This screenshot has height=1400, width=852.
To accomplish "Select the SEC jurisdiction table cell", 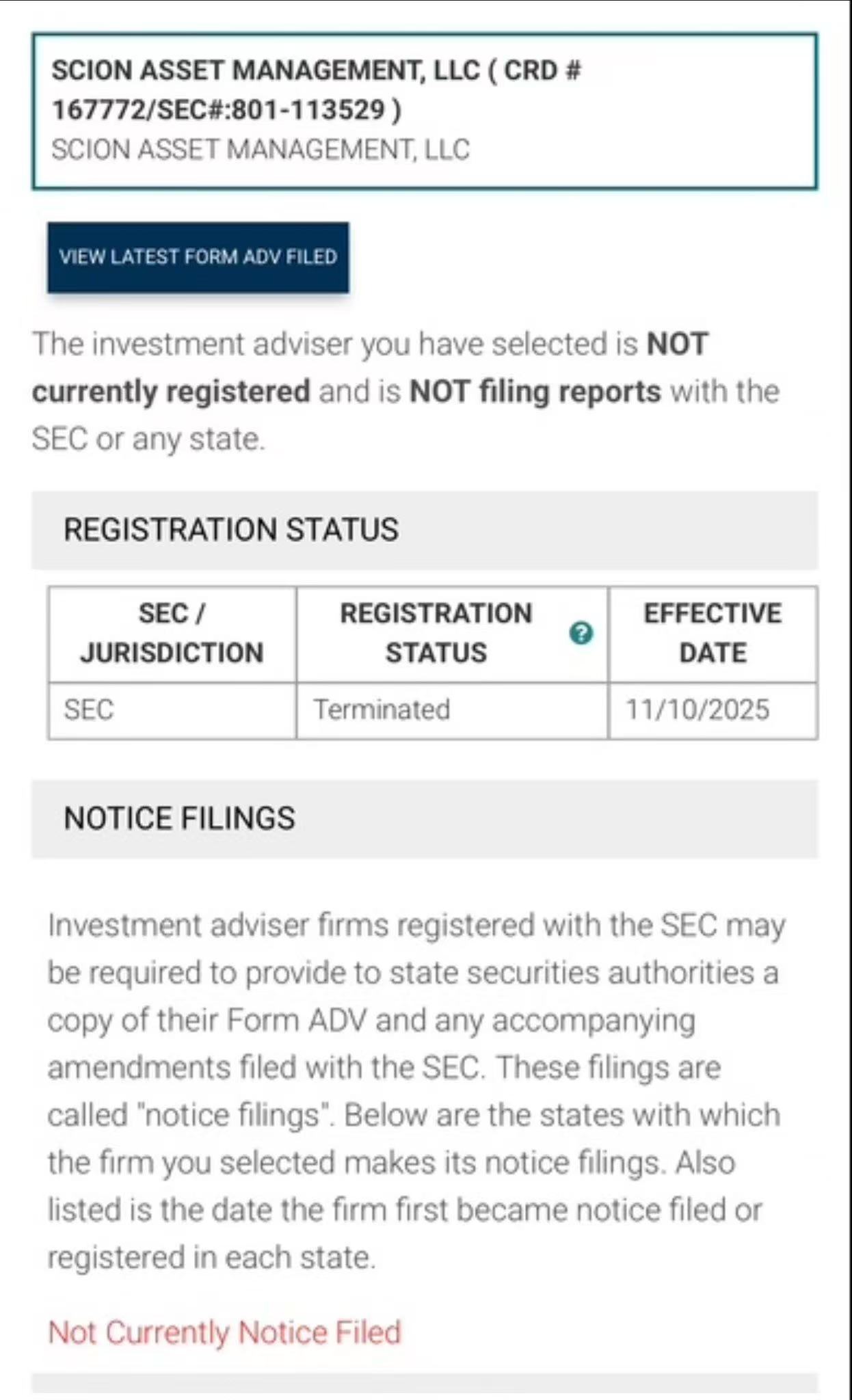I will tap(172, 710).
